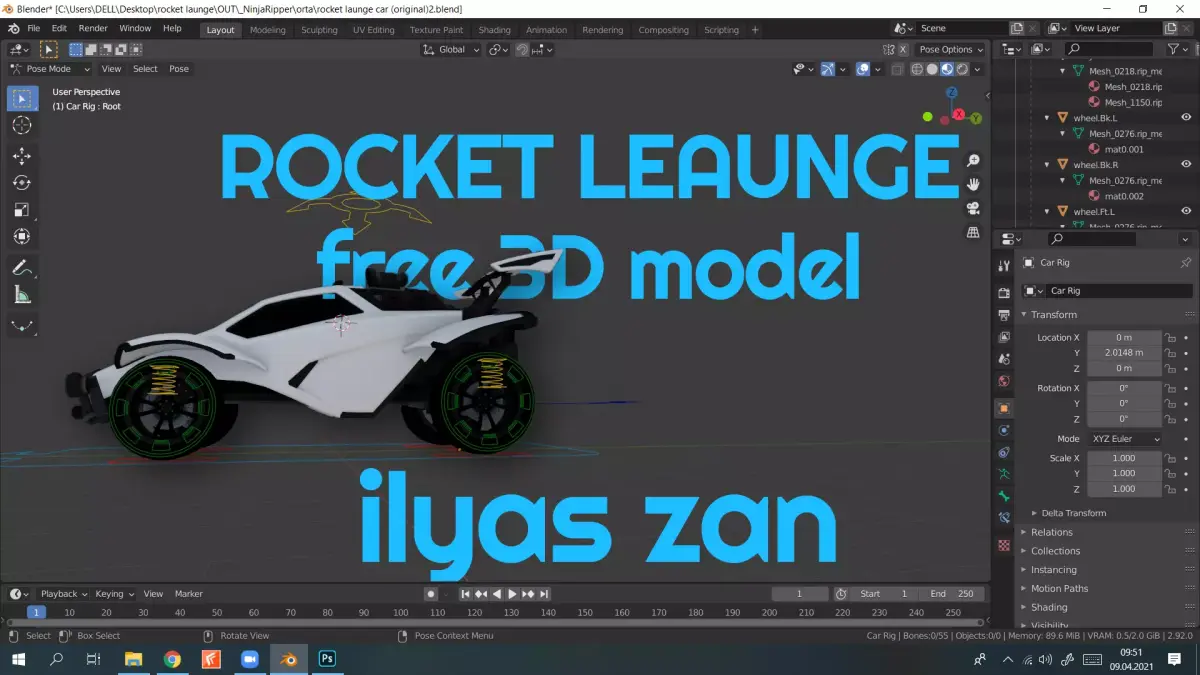1200x675 pixels.
Task: Select the Select Box tool
Action: (22, 99)
